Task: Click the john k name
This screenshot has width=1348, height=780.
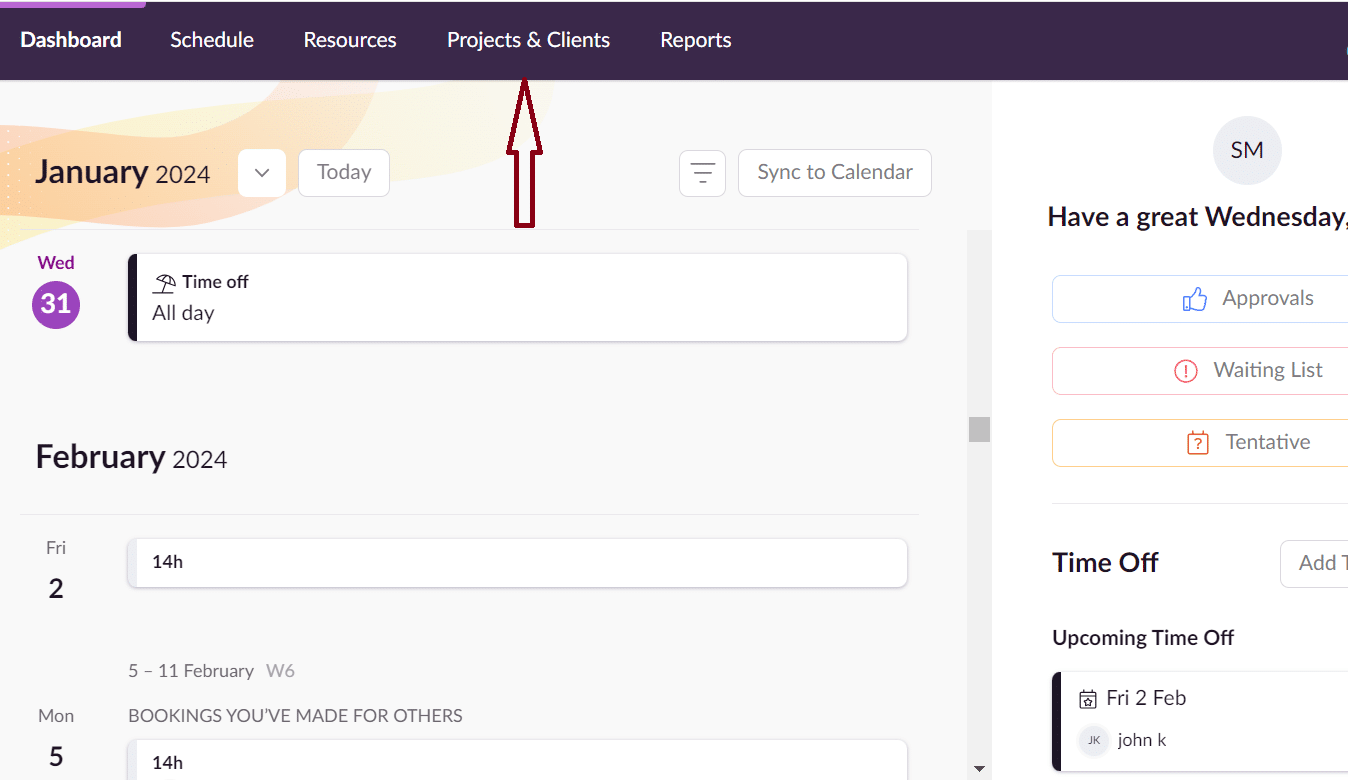Action: pyautogui.click(x=1142, y=741)
